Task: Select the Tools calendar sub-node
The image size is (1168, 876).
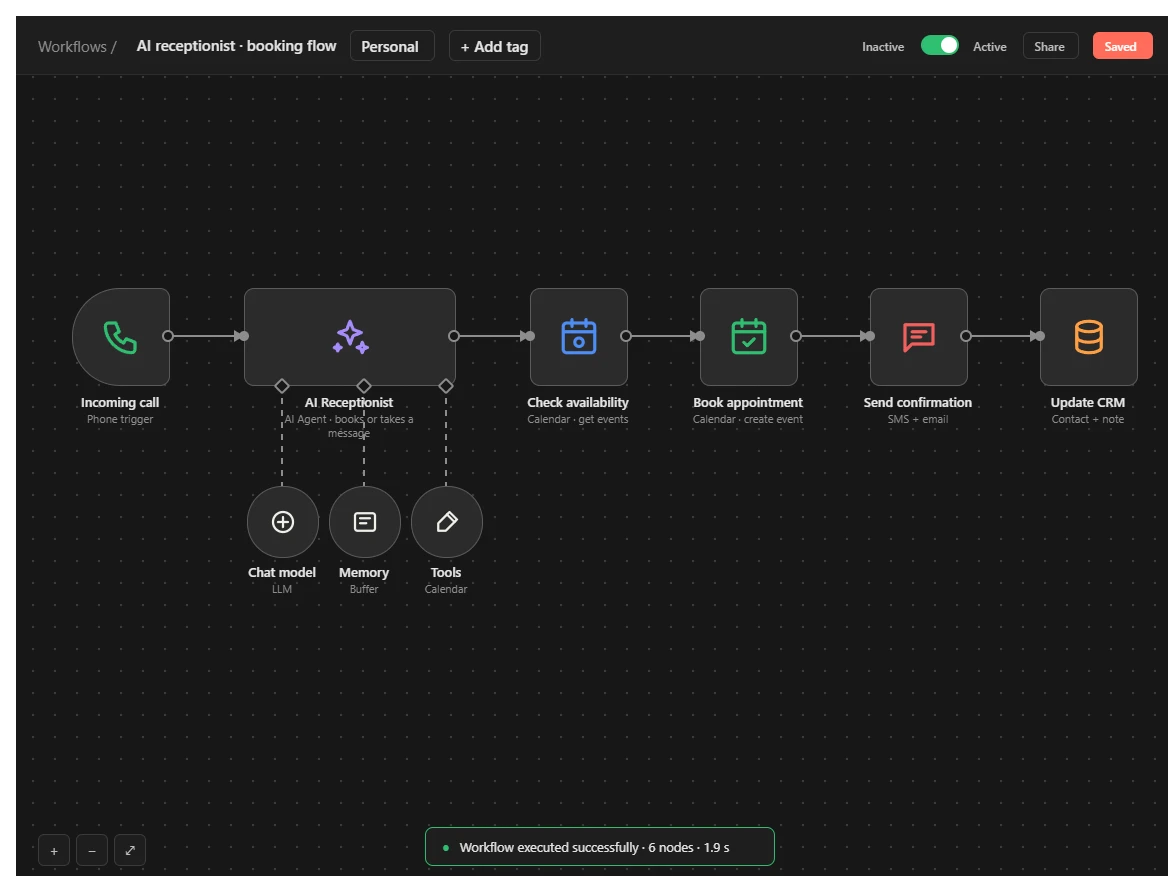Action: click(x=446, y=522)
